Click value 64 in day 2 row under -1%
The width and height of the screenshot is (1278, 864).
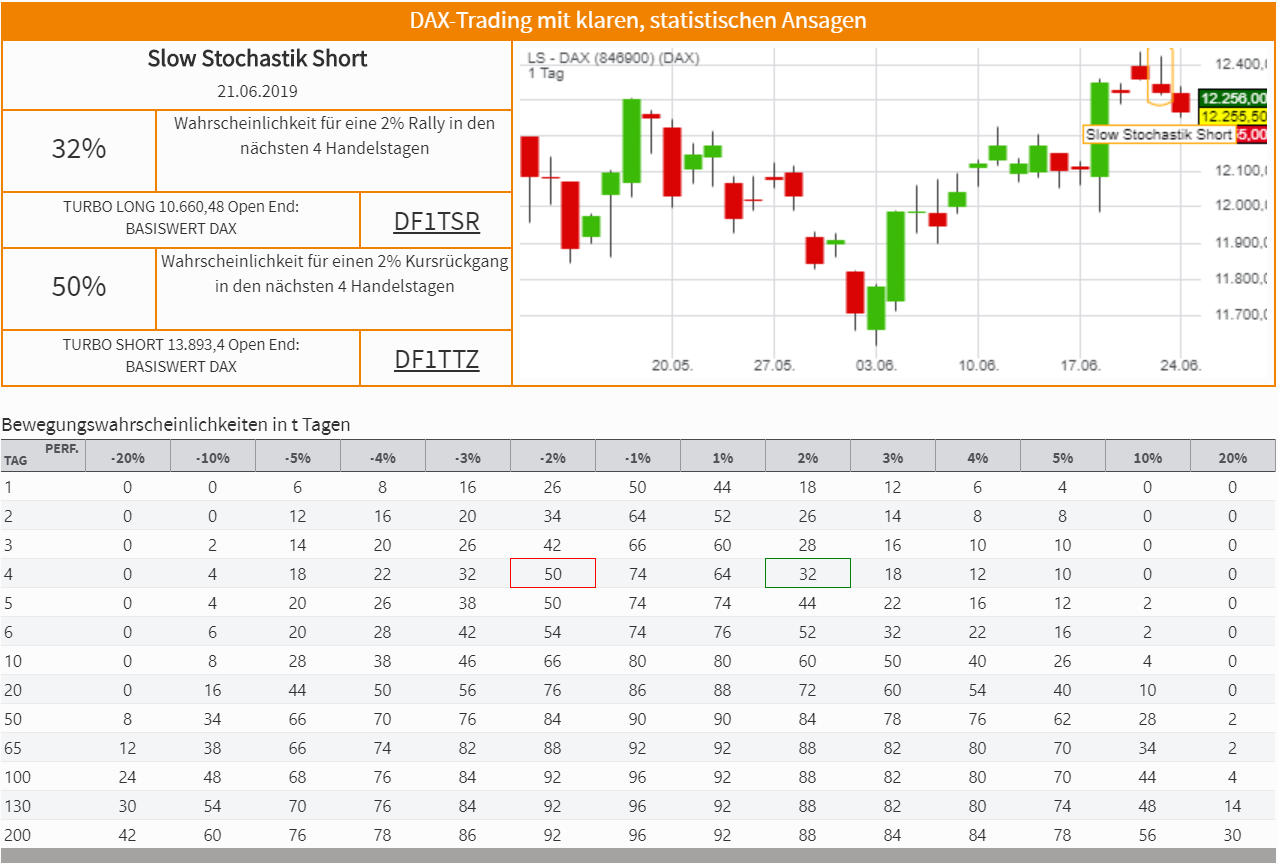pyautogui.click(x=638, y=516)
